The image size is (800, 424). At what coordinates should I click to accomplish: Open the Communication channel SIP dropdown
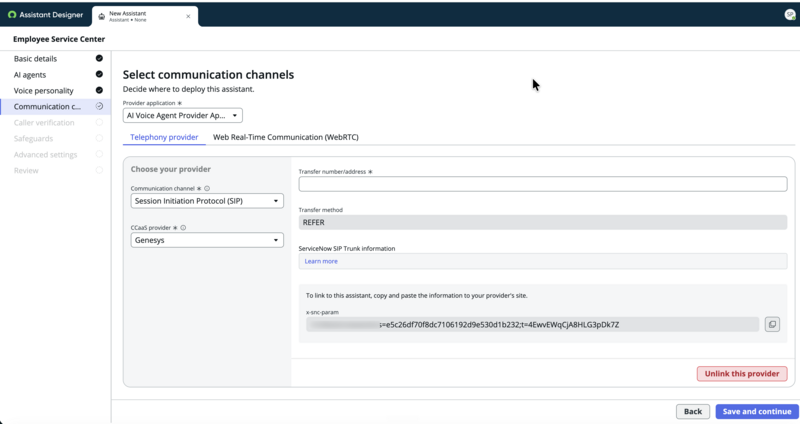pyautogui.click(x=207, y=201)
